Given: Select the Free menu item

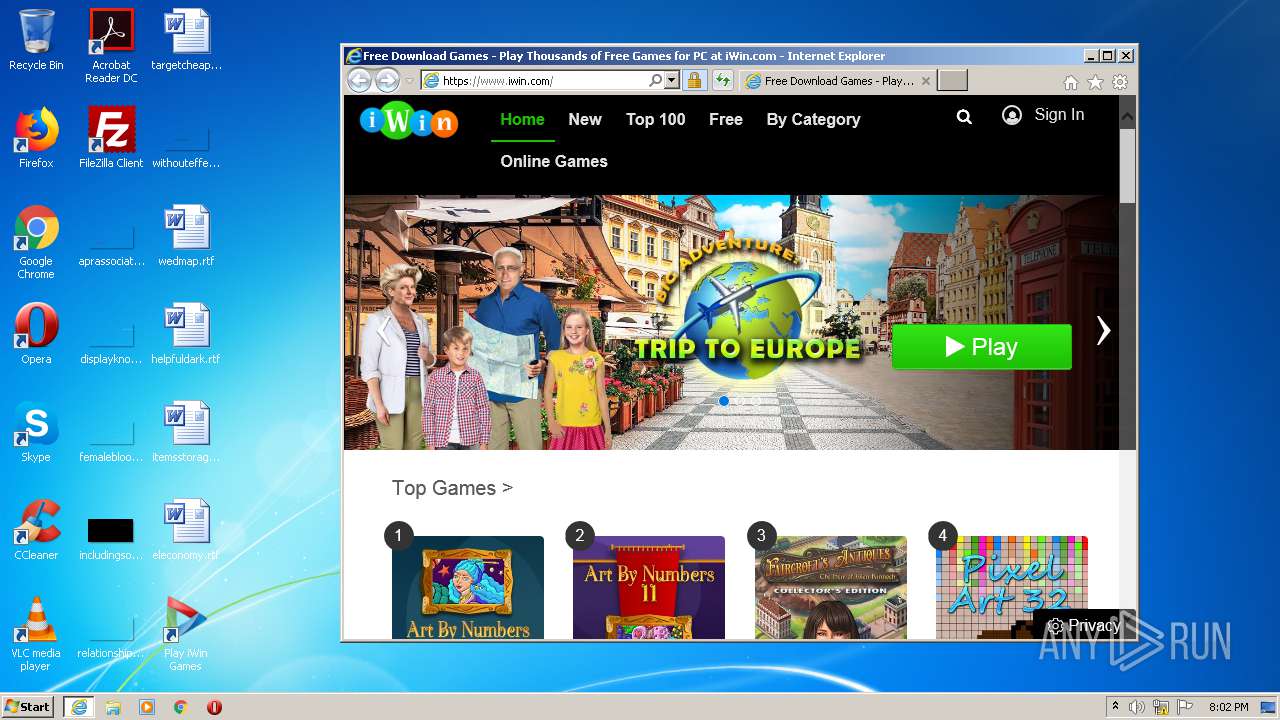Looking at the screenshot, I should click(726, 119).
